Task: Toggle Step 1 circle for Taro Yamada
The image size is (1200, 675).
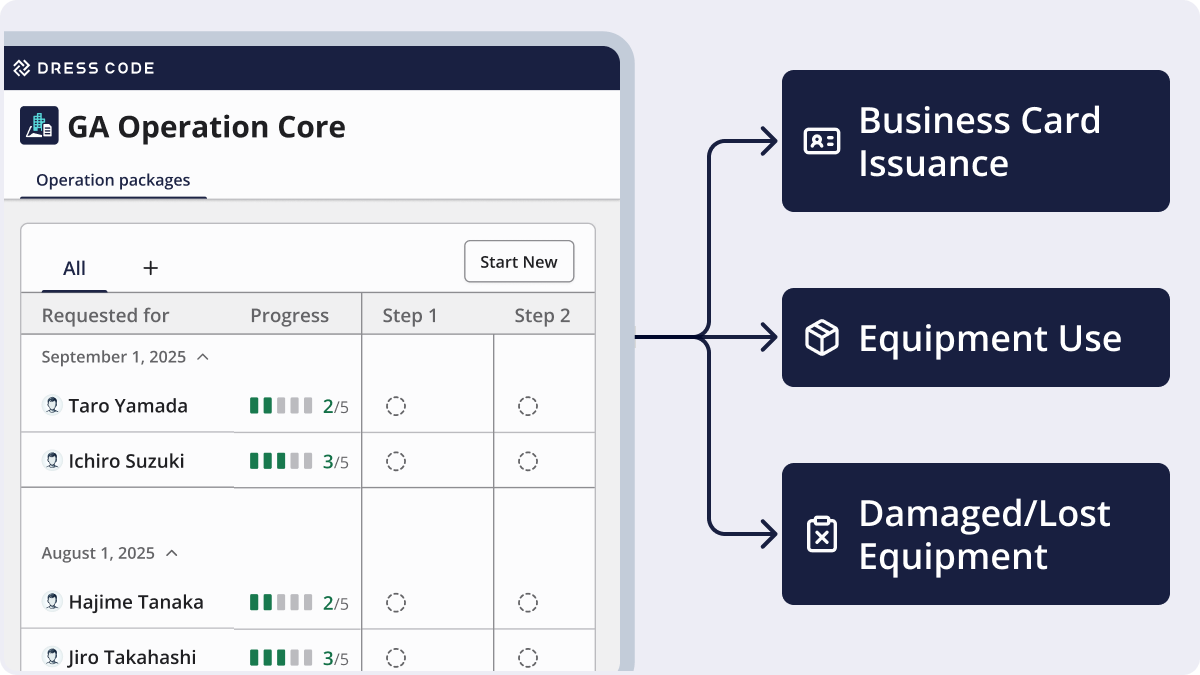Action: 396,406
